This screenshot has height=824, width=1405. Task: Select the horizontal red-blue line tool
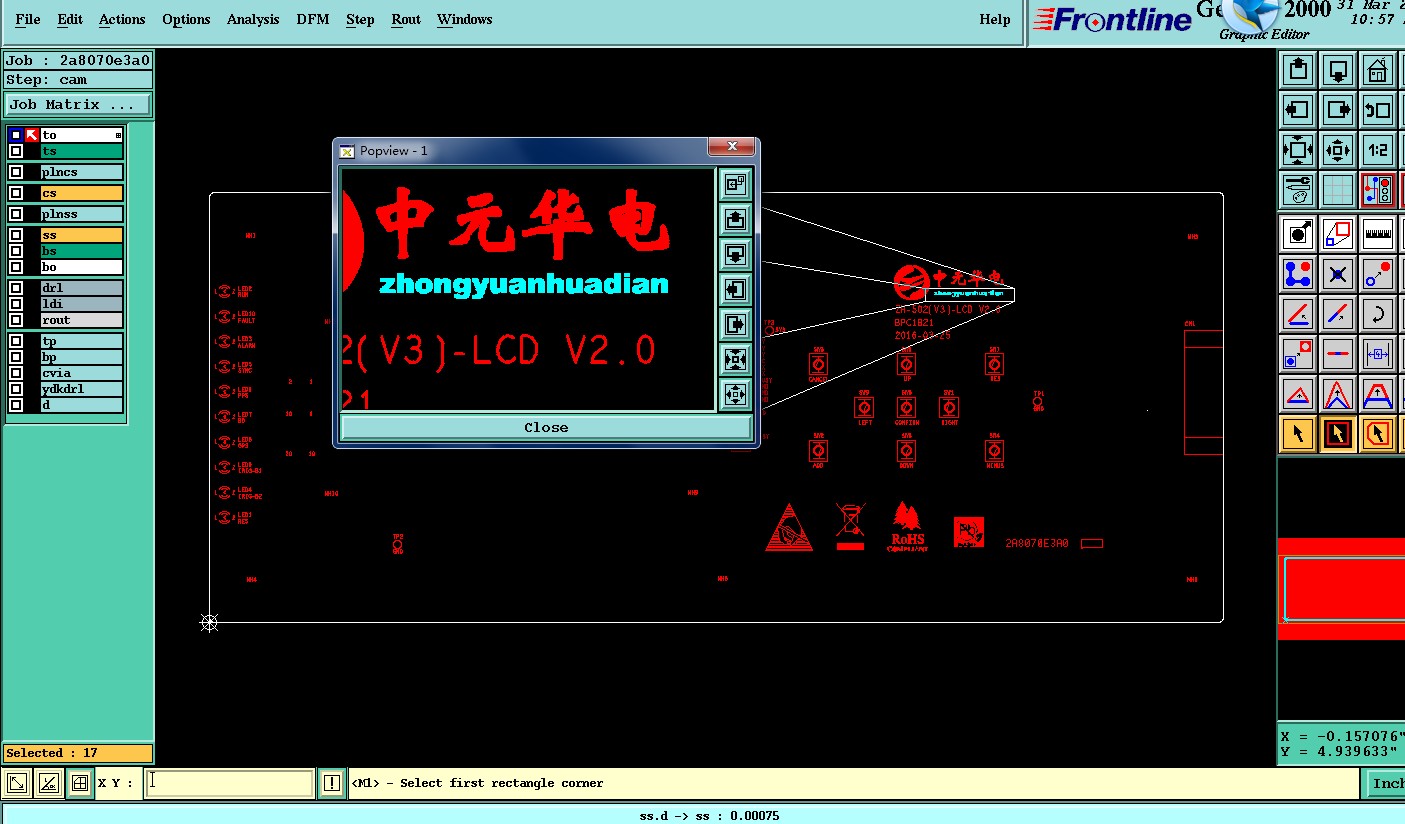coord(1338,354)
